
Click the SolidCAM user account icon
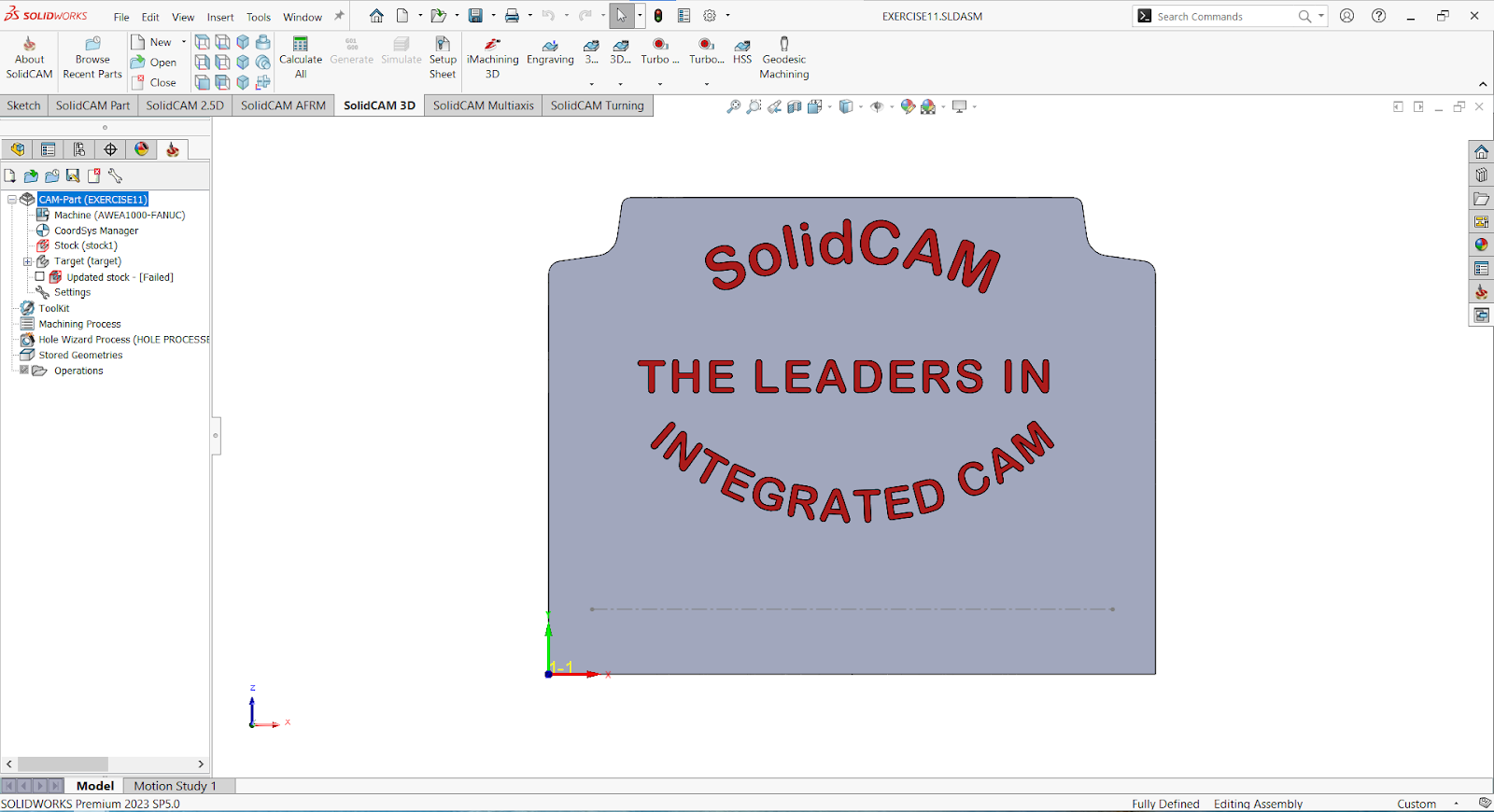[1346, 16]
